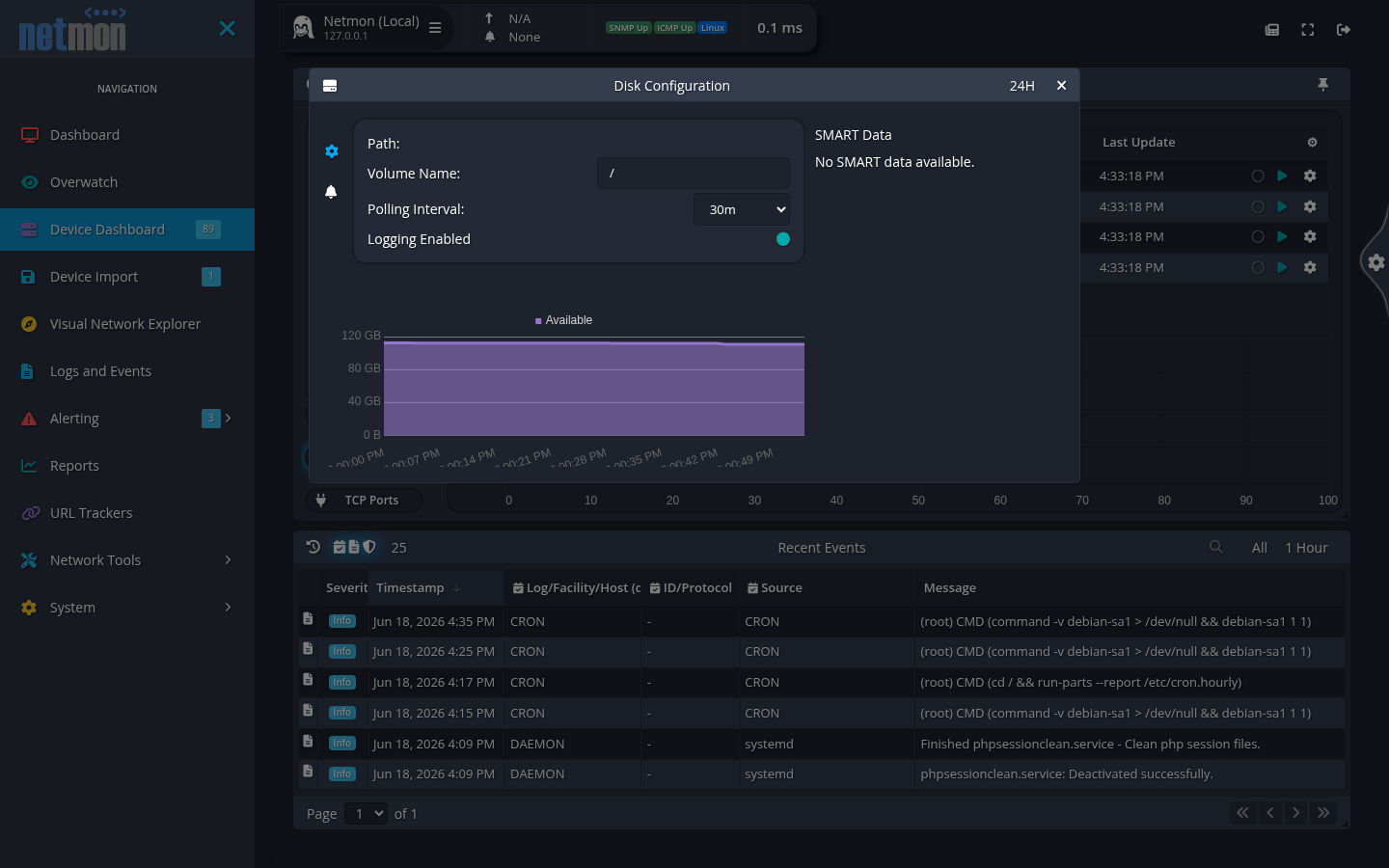Open details icon for 4:17 PM CRON event
The image size is (1389, 868).
tap(308, 680)
